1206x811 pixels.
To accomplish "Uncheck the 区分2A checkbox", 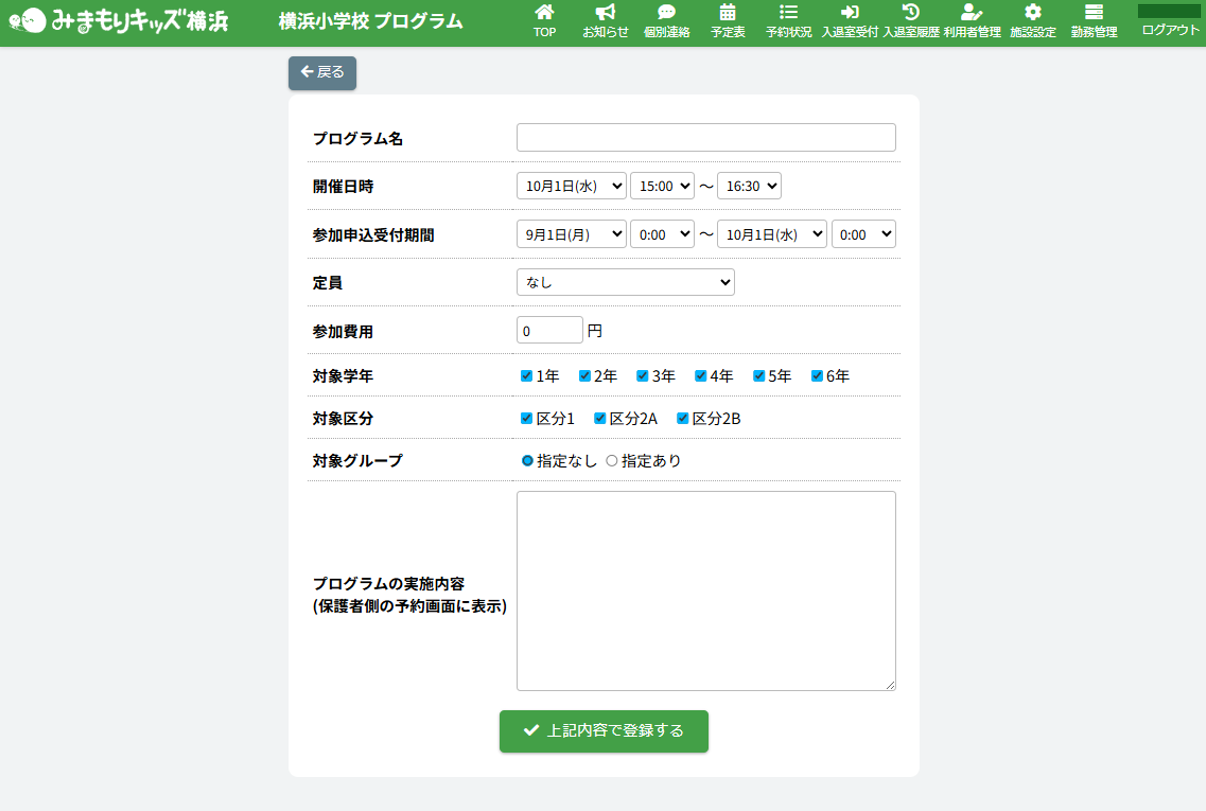I will pos(600,418).
